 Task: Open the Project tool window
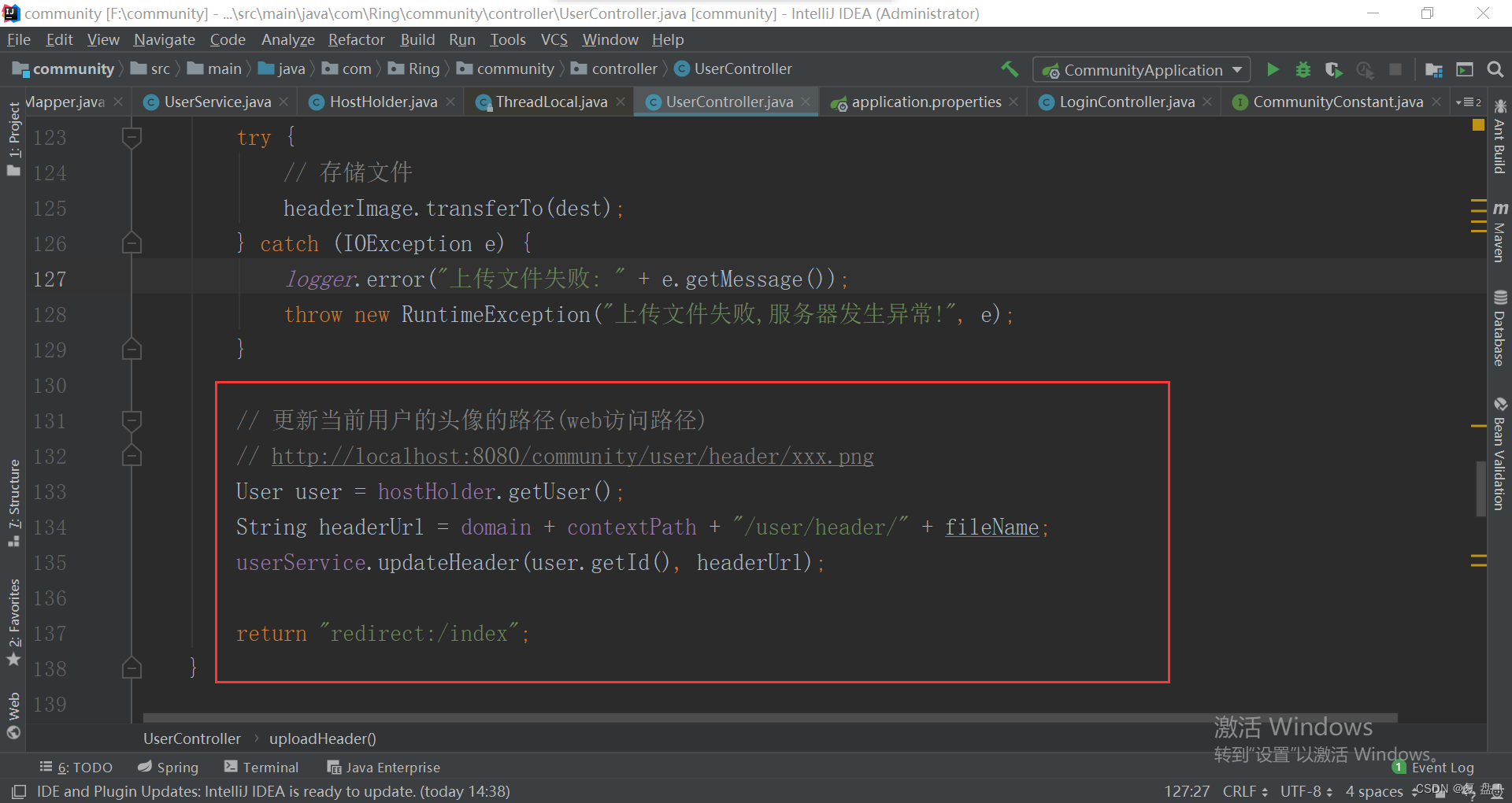pyautogui.click(x=13, y=139)
